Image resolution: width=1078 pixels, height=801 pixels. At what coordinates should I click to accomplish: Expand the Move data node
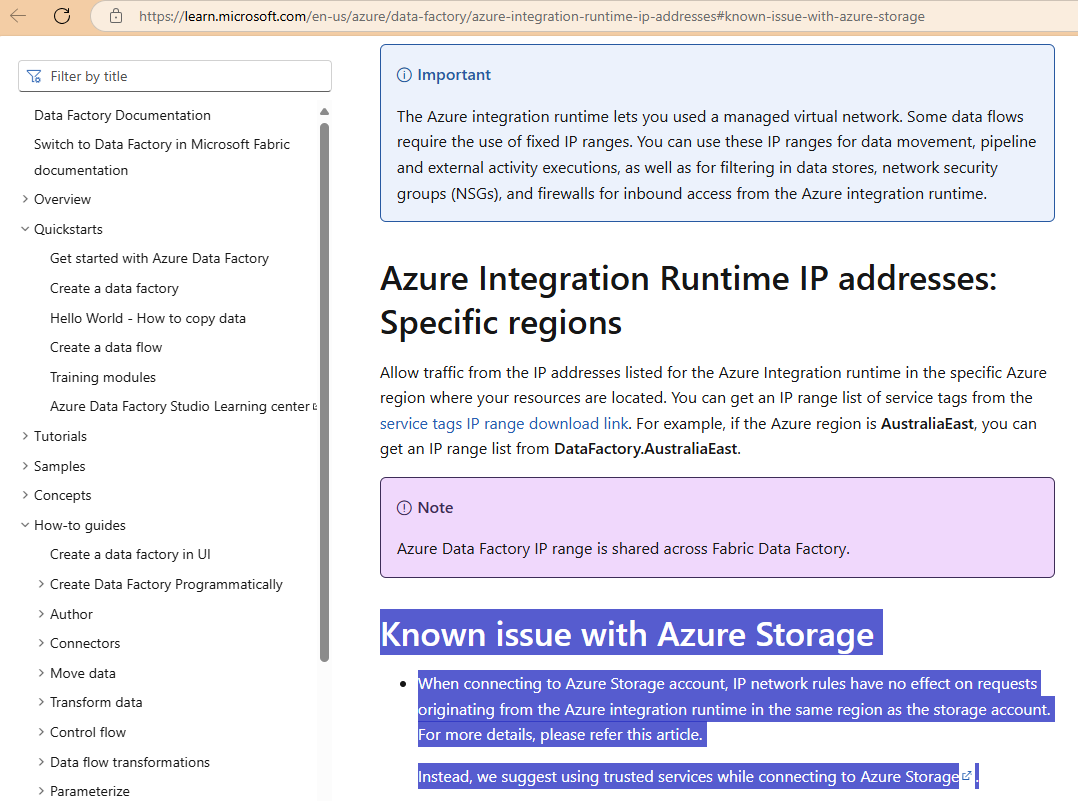click(x=41, y=672)
